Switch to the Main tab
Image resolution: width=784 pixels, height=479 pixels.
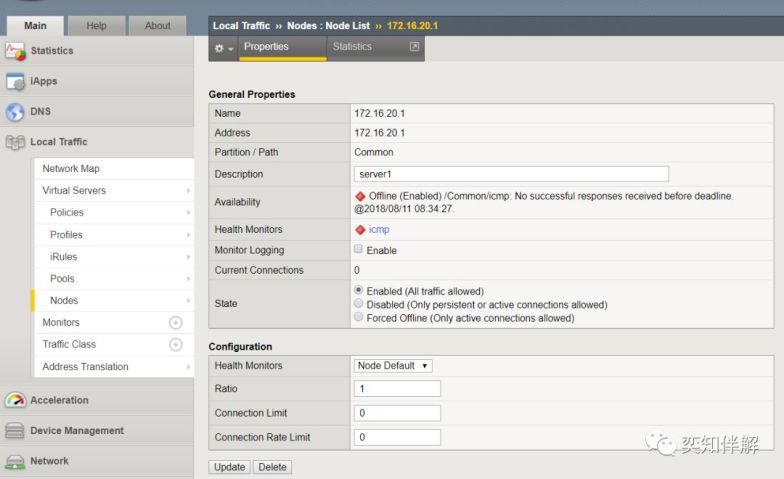[35, 26]
